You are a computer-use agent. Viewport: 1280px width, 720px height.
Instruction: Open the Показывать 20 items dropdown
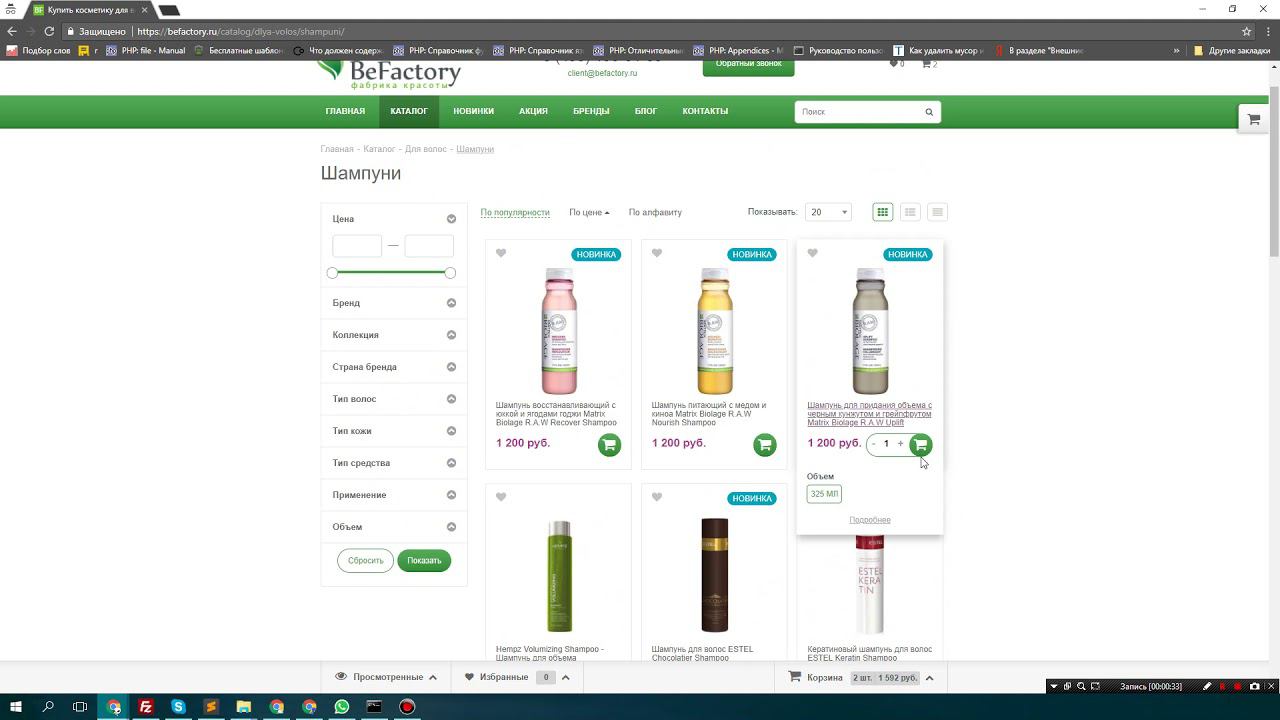pos(828,212)
